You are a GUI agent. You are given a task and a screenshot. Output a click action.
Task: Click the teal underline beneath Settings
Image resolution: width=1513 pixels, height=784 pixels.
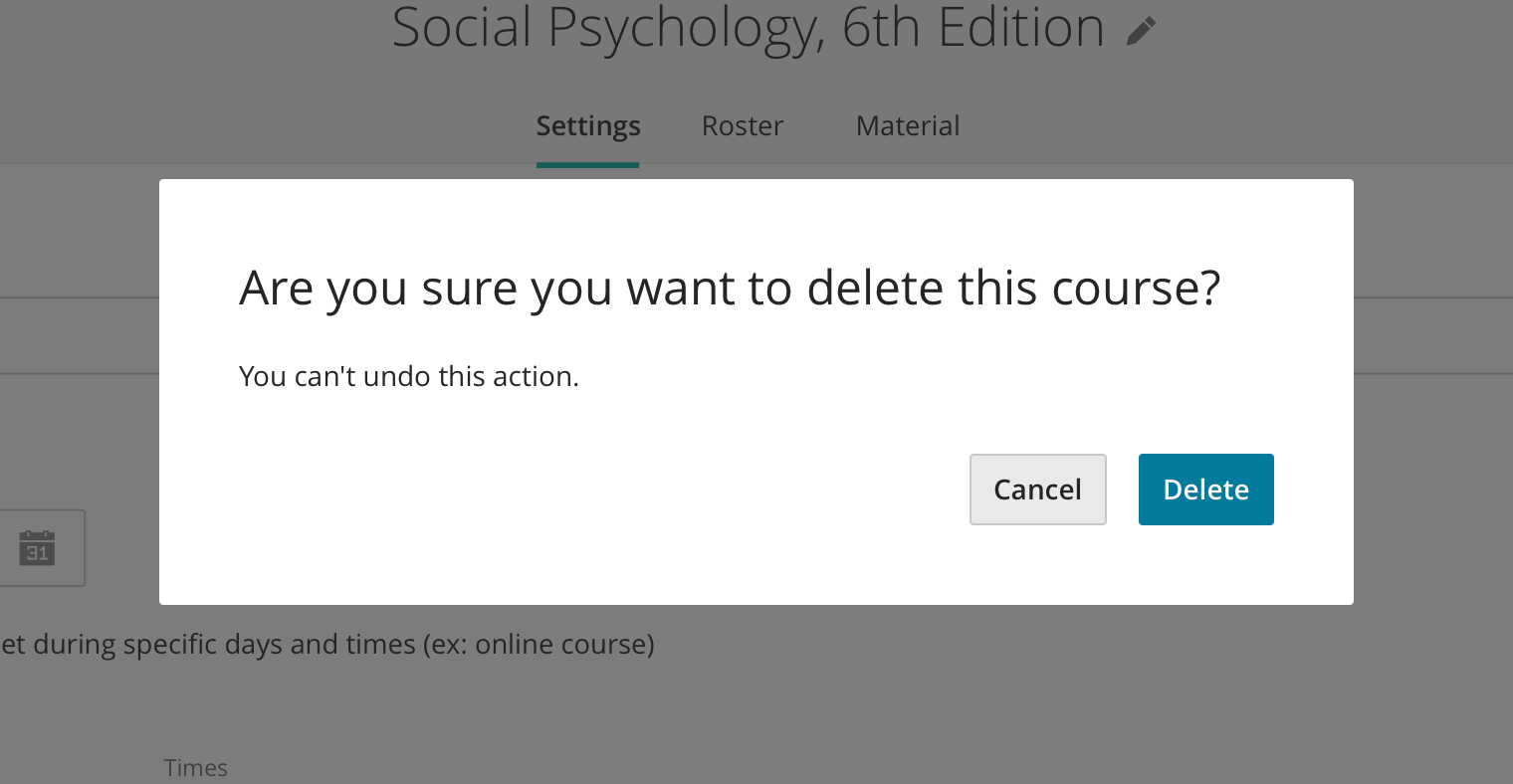[587, 165]
